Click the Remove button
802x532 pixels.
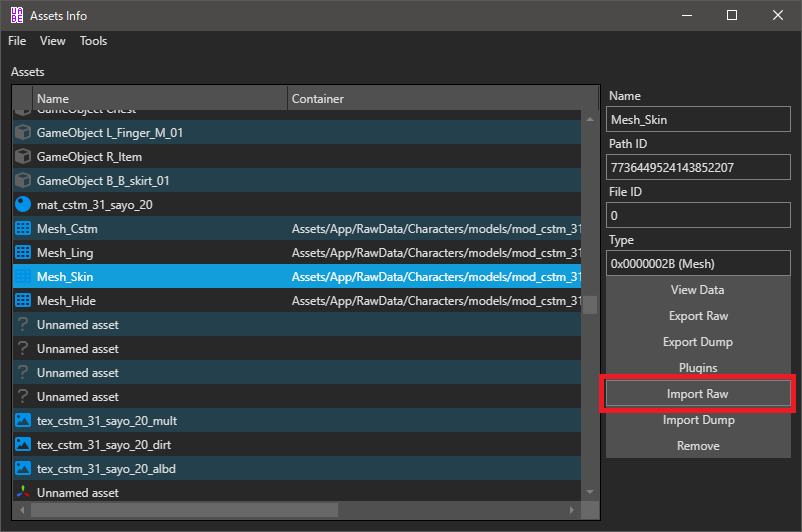coord(698,446)
